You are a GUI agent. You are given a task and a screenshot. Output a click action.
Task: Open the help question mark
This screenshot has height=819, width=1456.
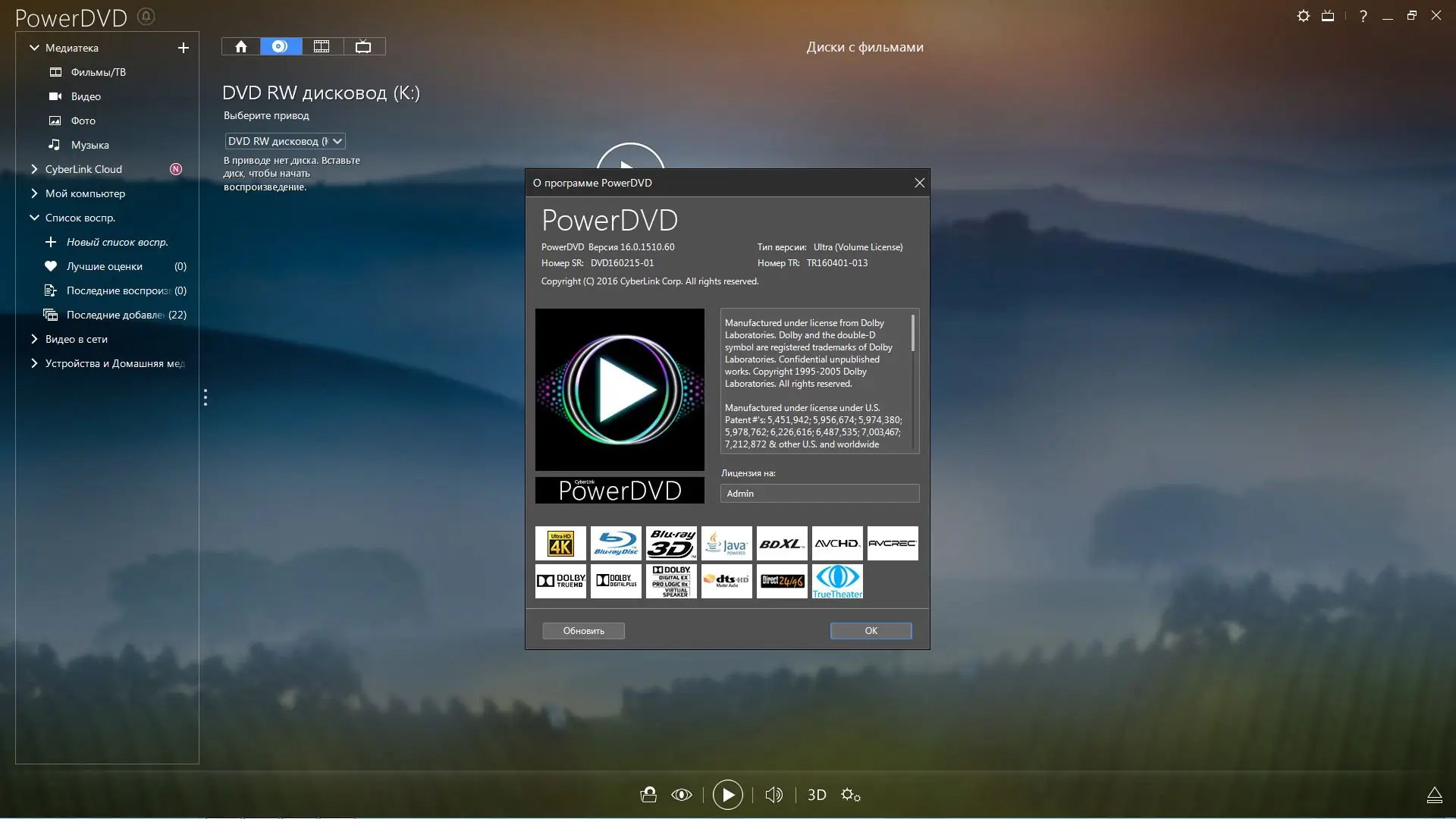pyautogui.click(x=1363, y=16)
